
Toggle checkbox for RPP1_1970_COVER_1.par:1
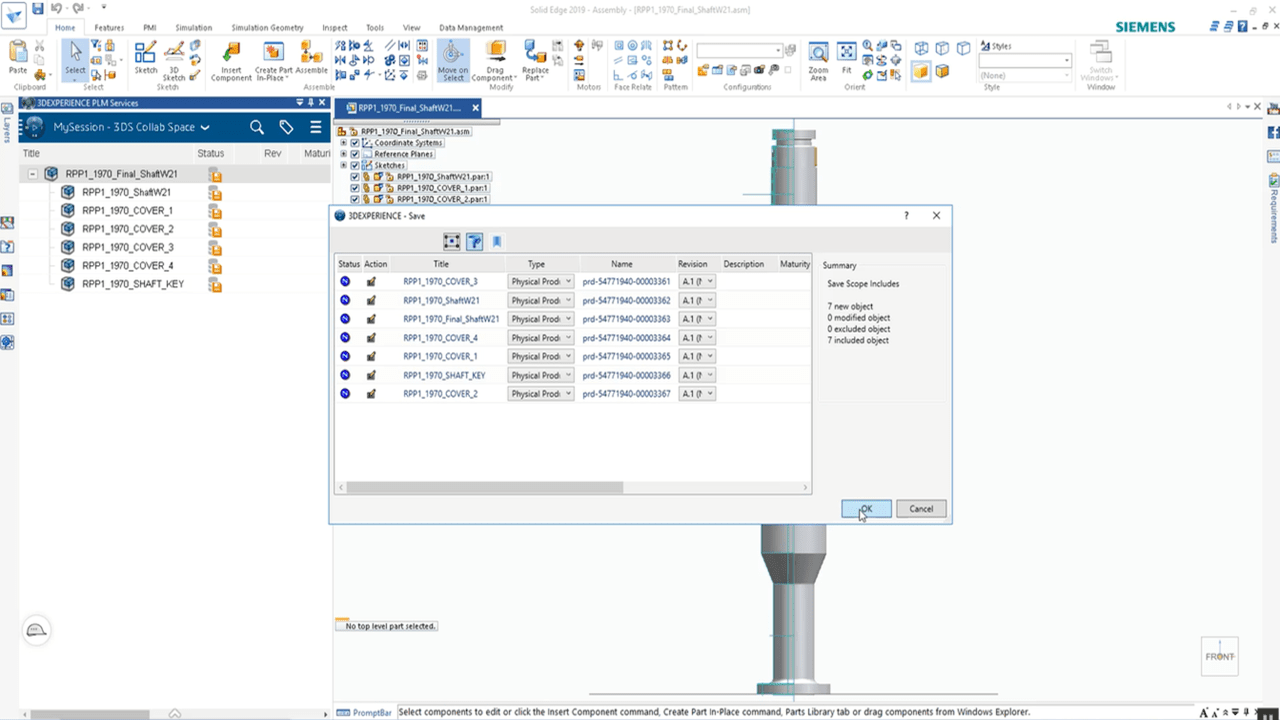point(355,188)
